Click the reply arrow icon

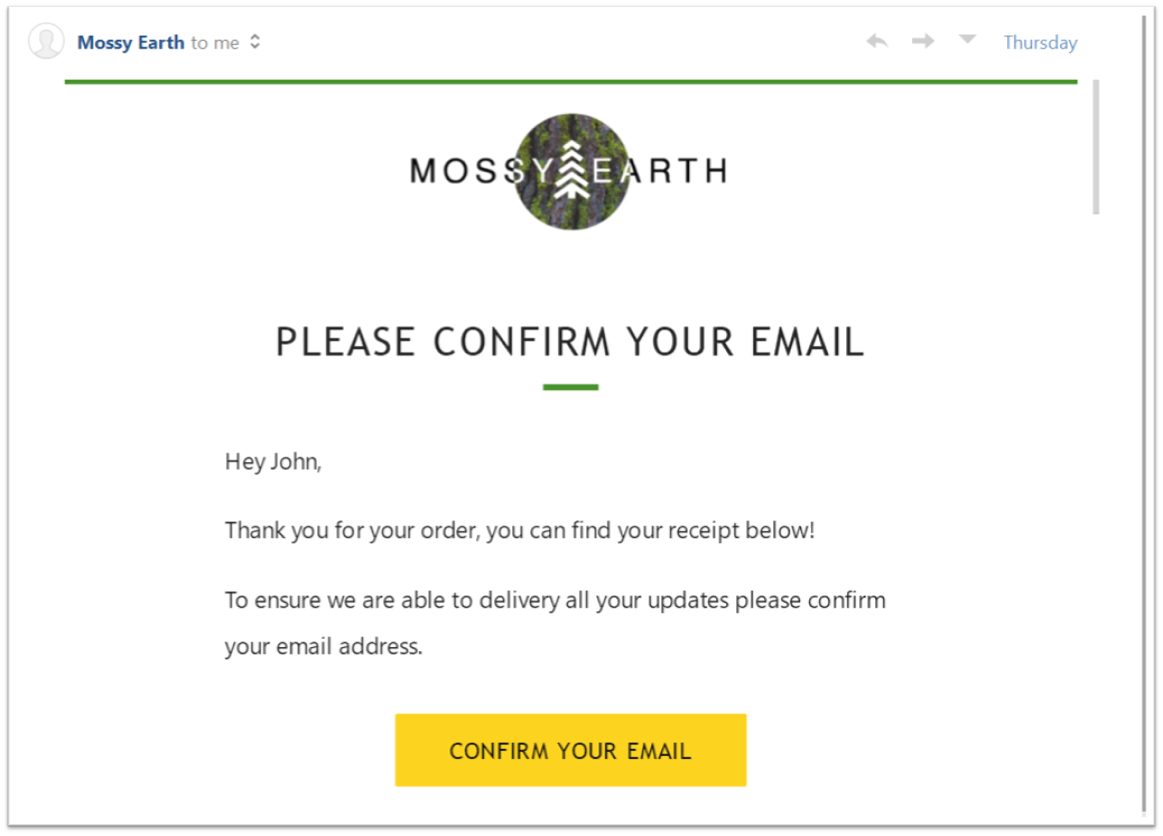coord(877,41)
